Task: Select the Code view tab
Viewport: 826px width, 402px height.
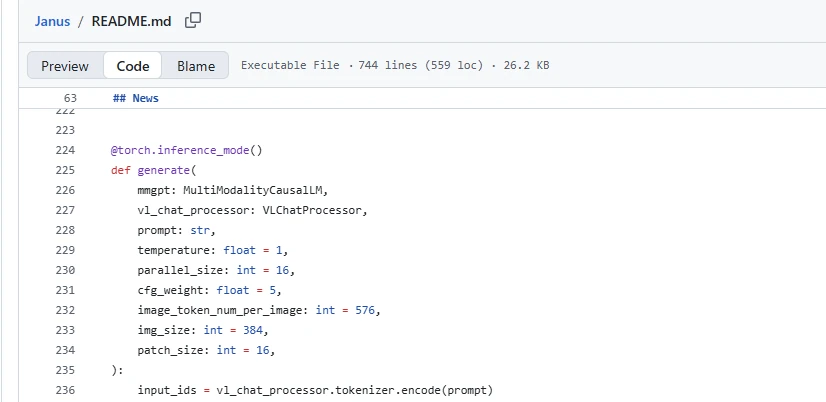Action: (133, 66)
